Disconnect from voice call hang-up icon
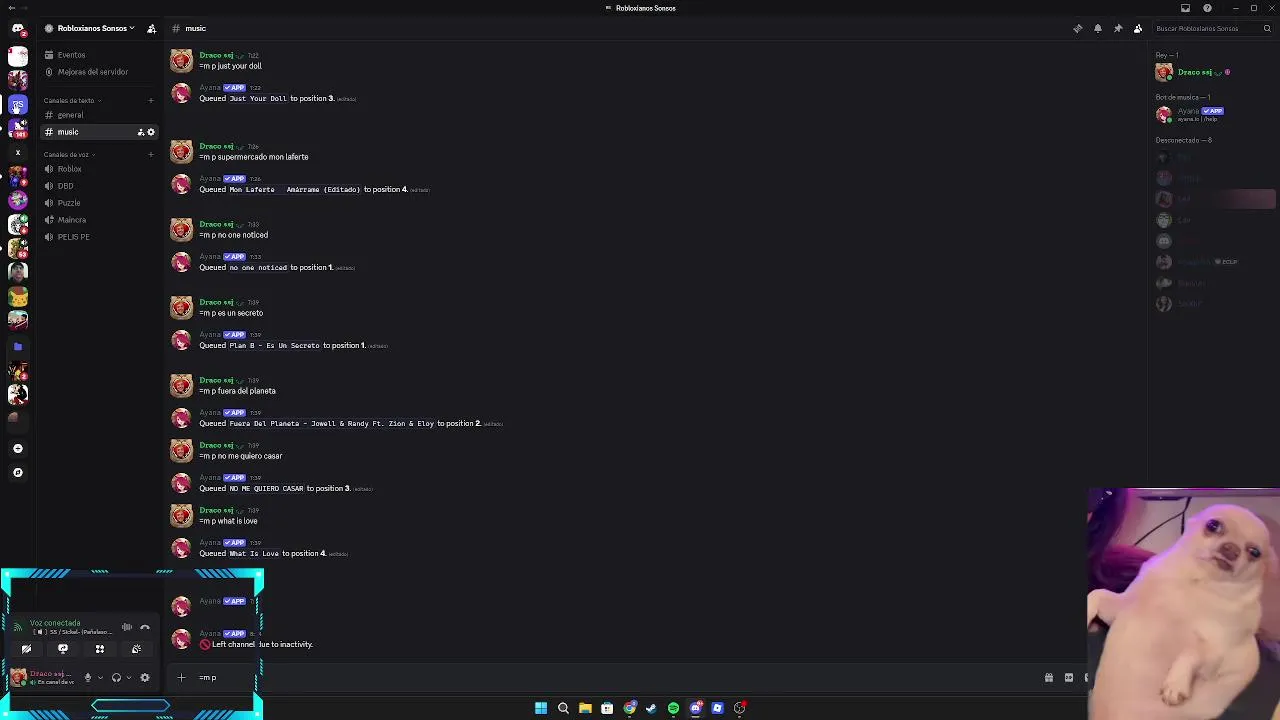 145,627
